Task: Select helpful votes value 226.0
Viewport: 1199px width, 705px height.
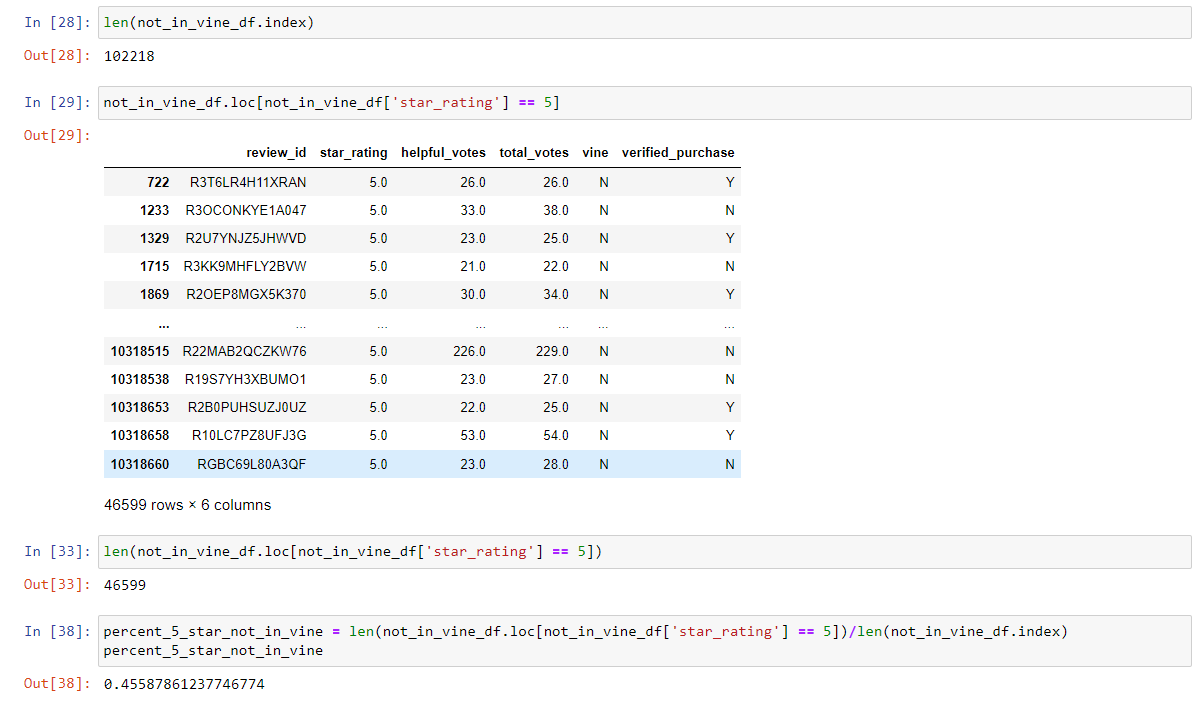Action: 470,351
